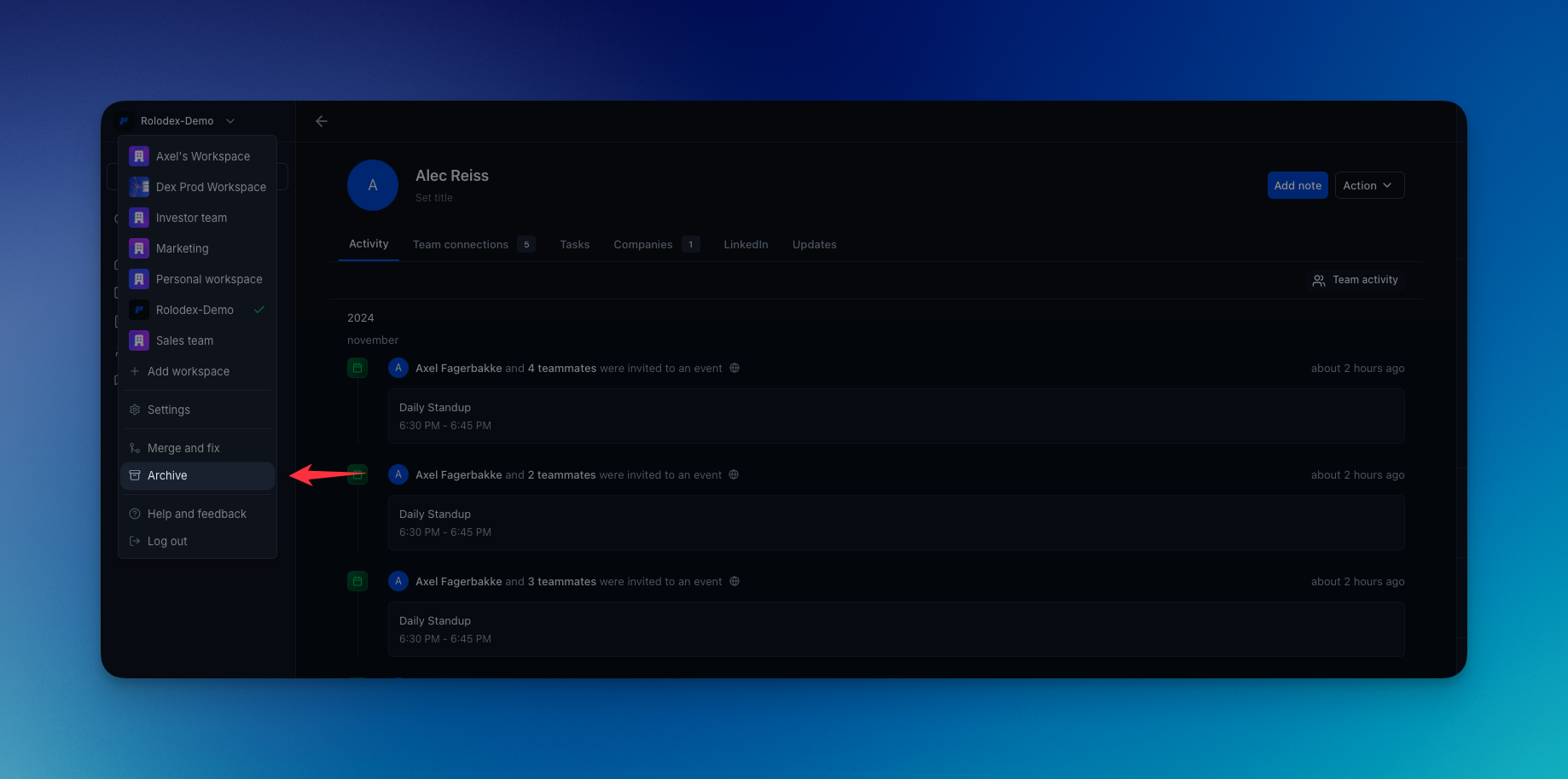Screen dimensions: 1568x779
Task: Click the november month label
Action: [x=373, y=340]
